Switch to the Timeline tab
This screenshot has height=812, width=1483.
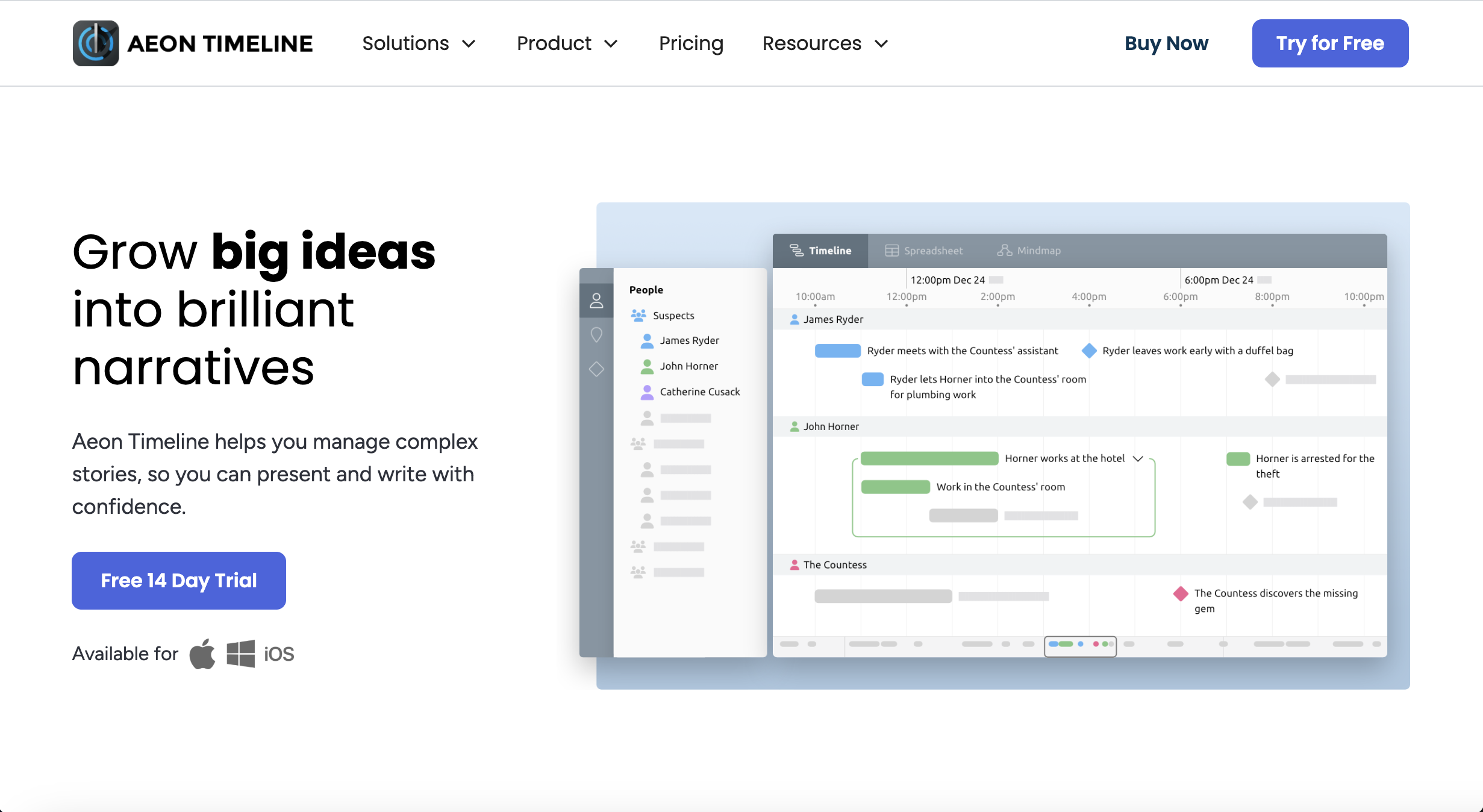click(820, 251)
